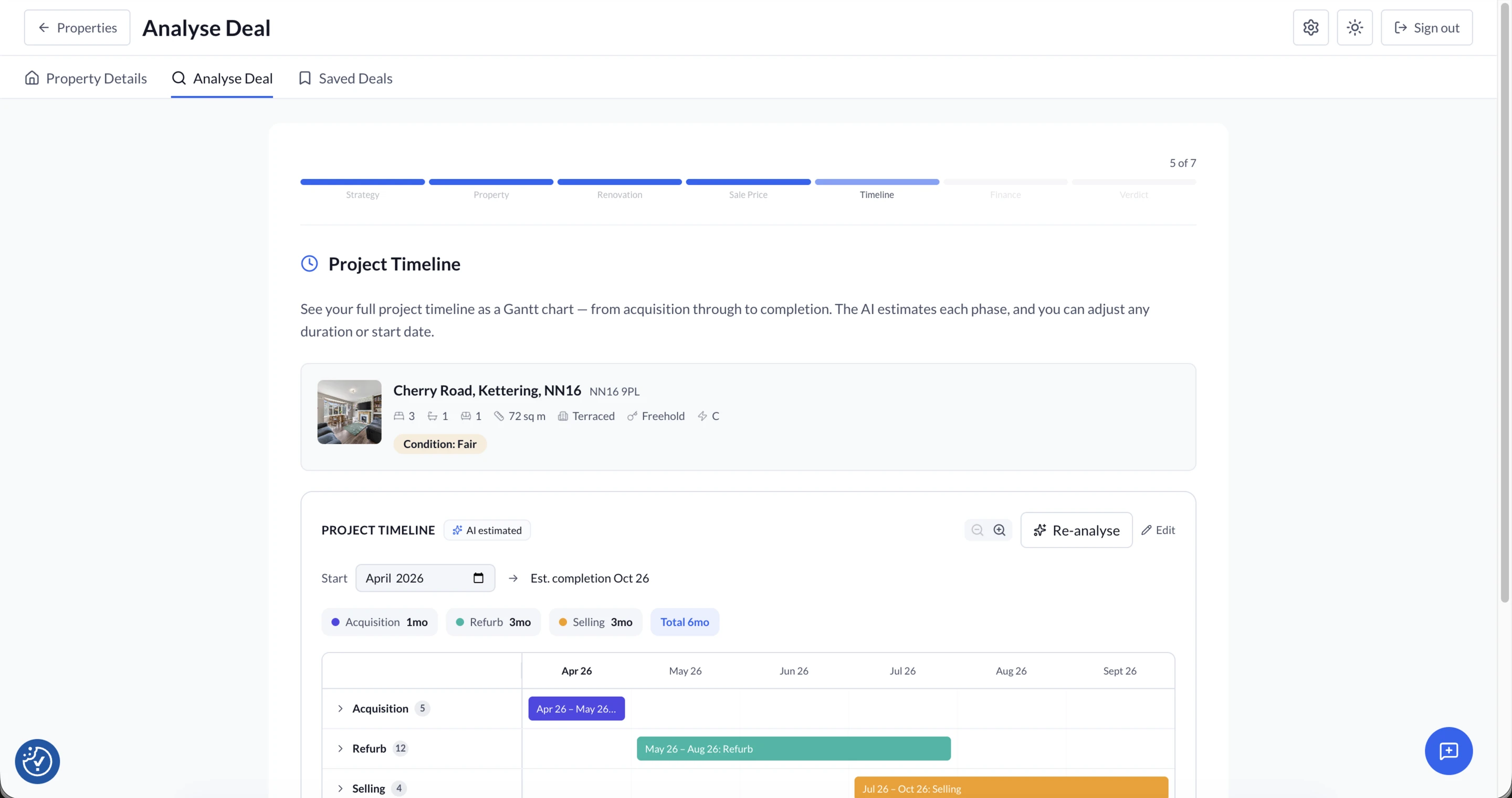This screenshot has height=798, width=1512.
Task: Expand the Acquisition row chevron
Action: click(x=340, y=709)
